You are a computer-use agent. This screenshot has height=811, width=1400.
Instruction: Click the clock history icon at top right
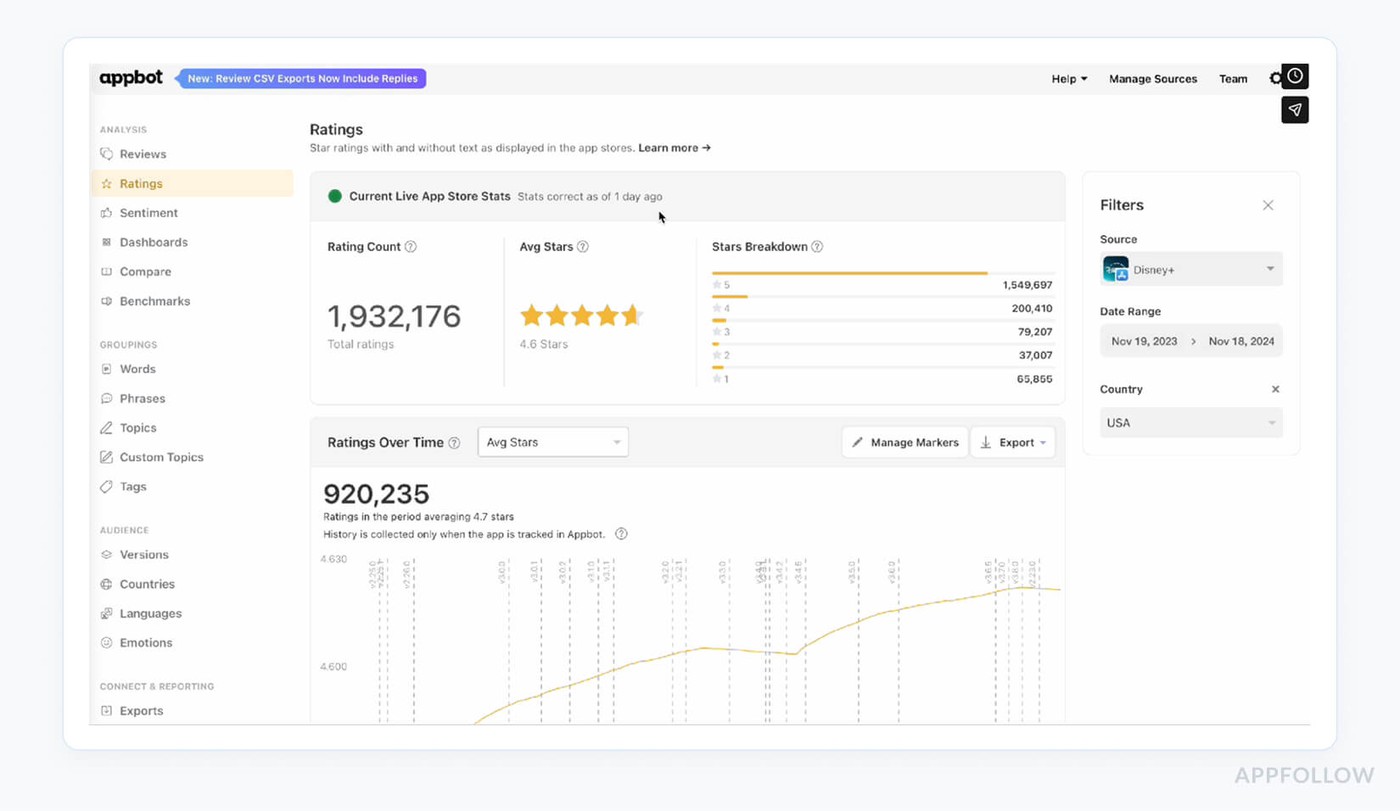(1295, 77)
